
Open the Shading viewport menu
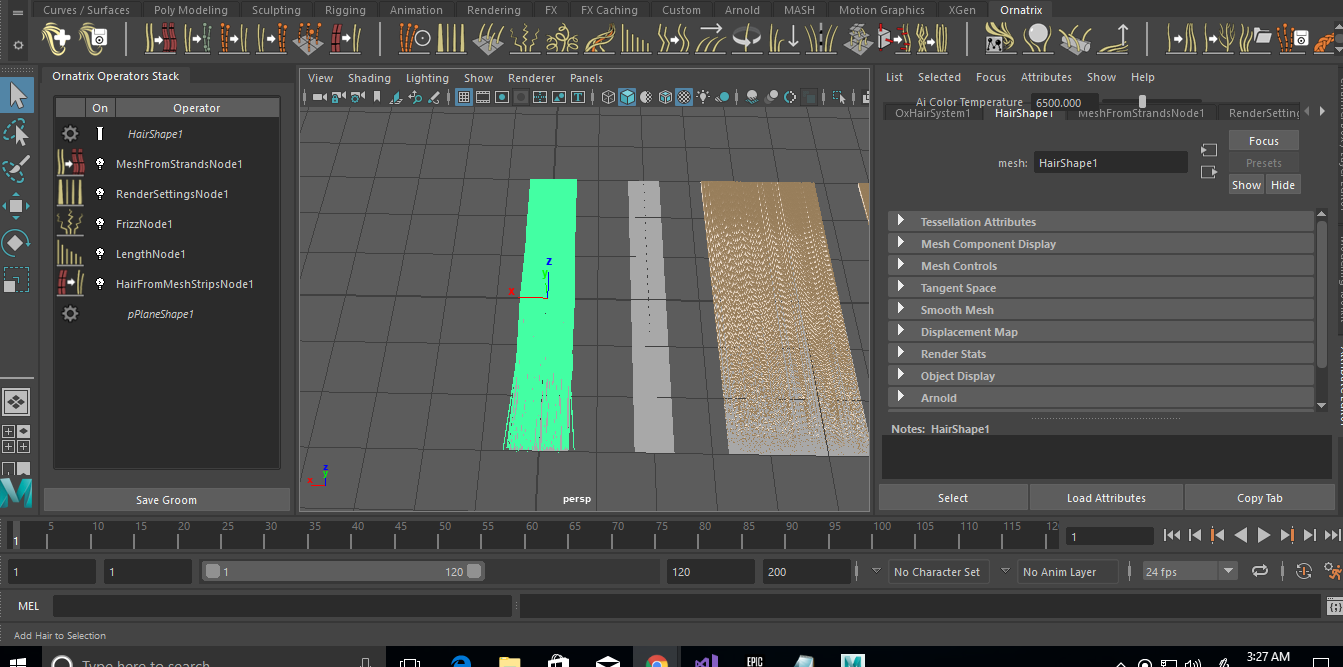[369, 78]
